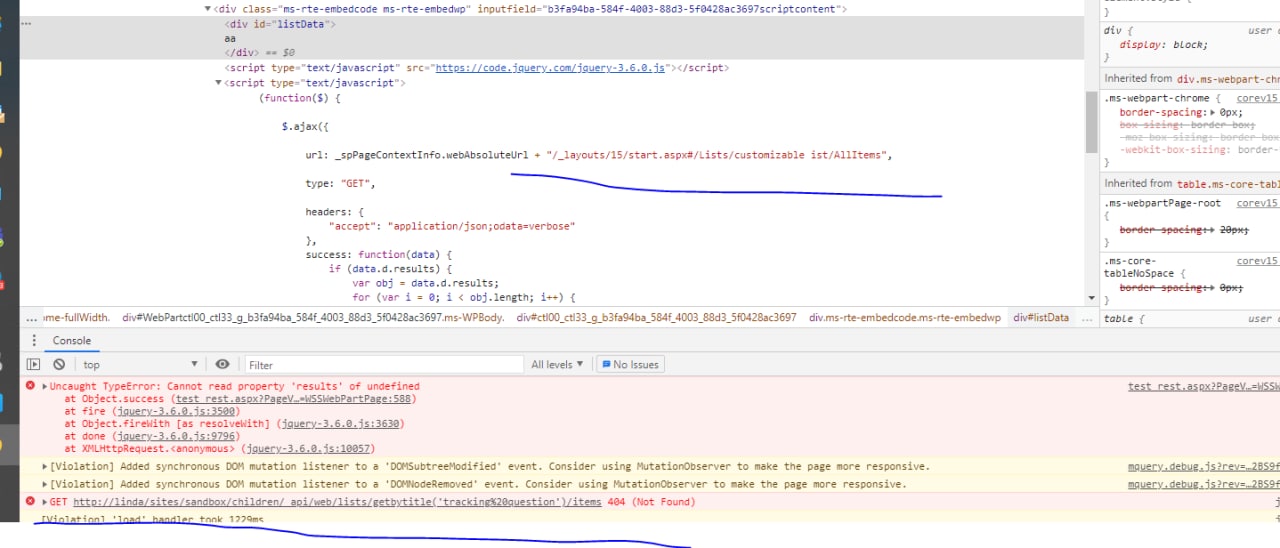Open the console drawer three-dot menu
Screen dimensions: 1280x548
pyautogui.click(x=33, y=341)
